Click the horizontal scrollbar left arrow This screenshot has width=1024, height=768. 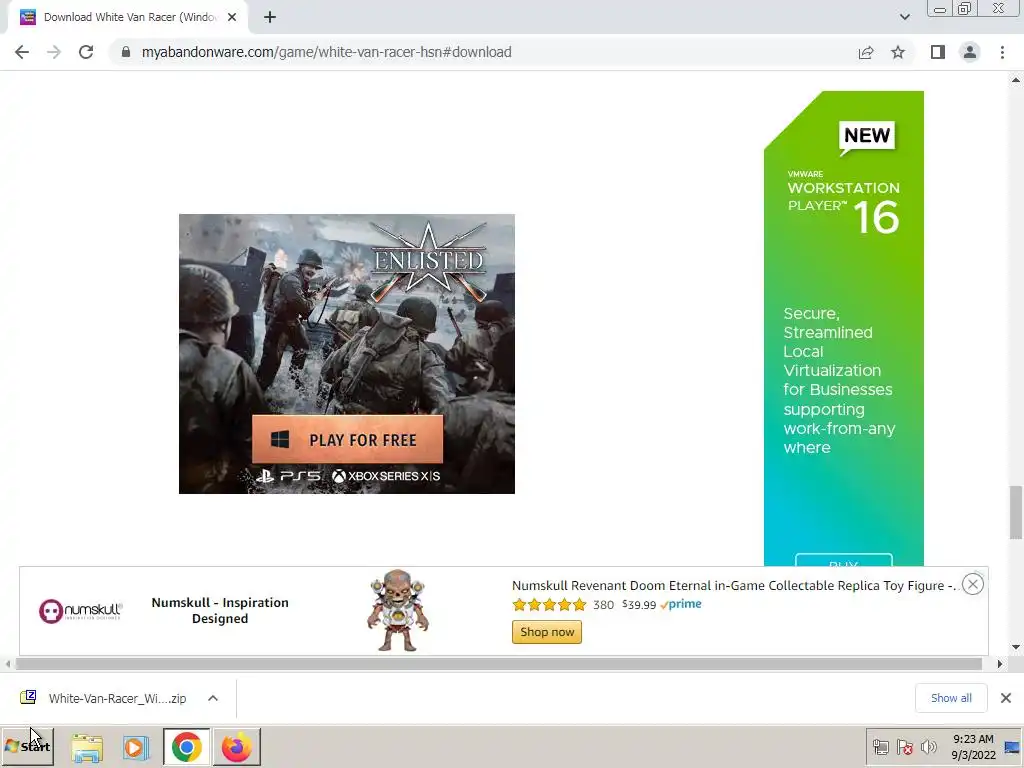pyautogui.click(x=8, y=664)
